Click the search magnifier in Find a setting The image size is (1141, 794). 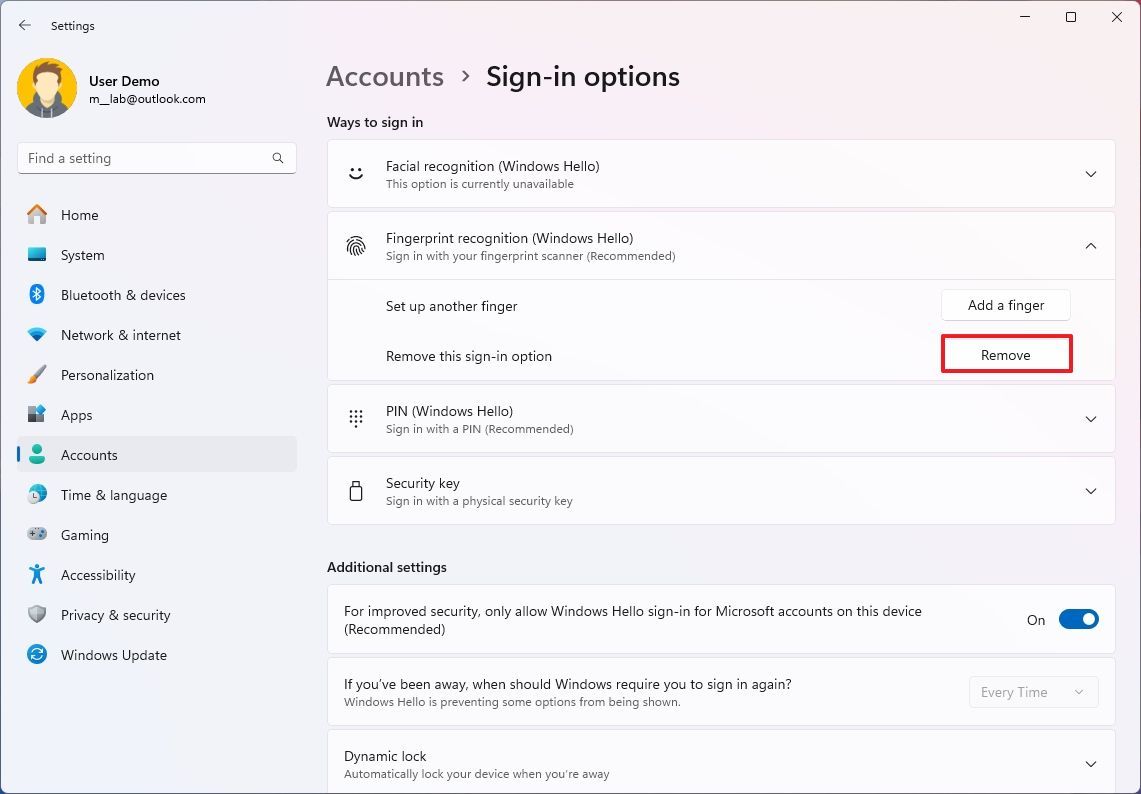(x=277, y=157)
